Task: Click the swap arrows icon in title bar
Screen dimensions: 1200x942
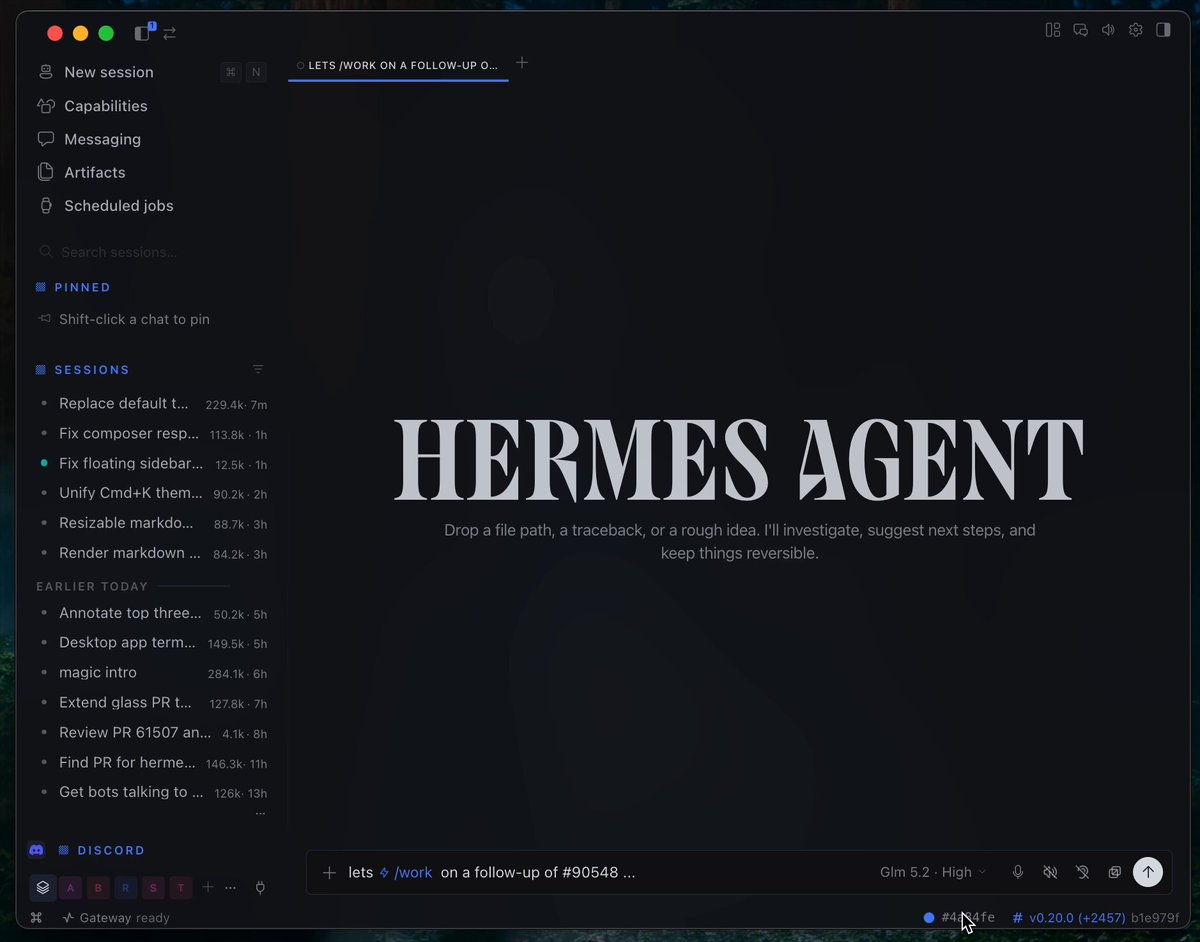Action: tap(169, 33)
